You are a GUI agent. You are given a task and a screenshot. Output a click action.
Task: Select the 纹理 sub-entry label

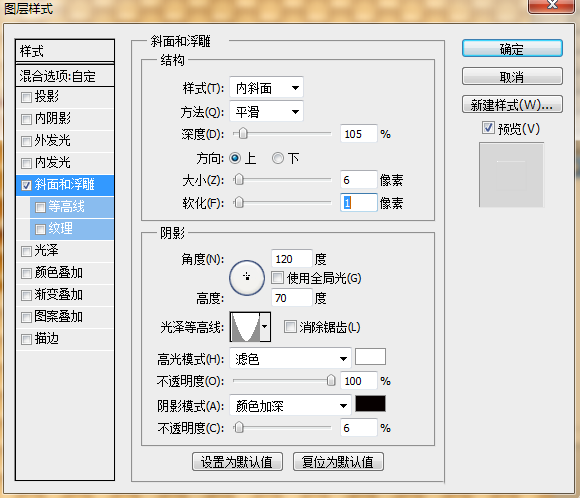click(61, 229)
